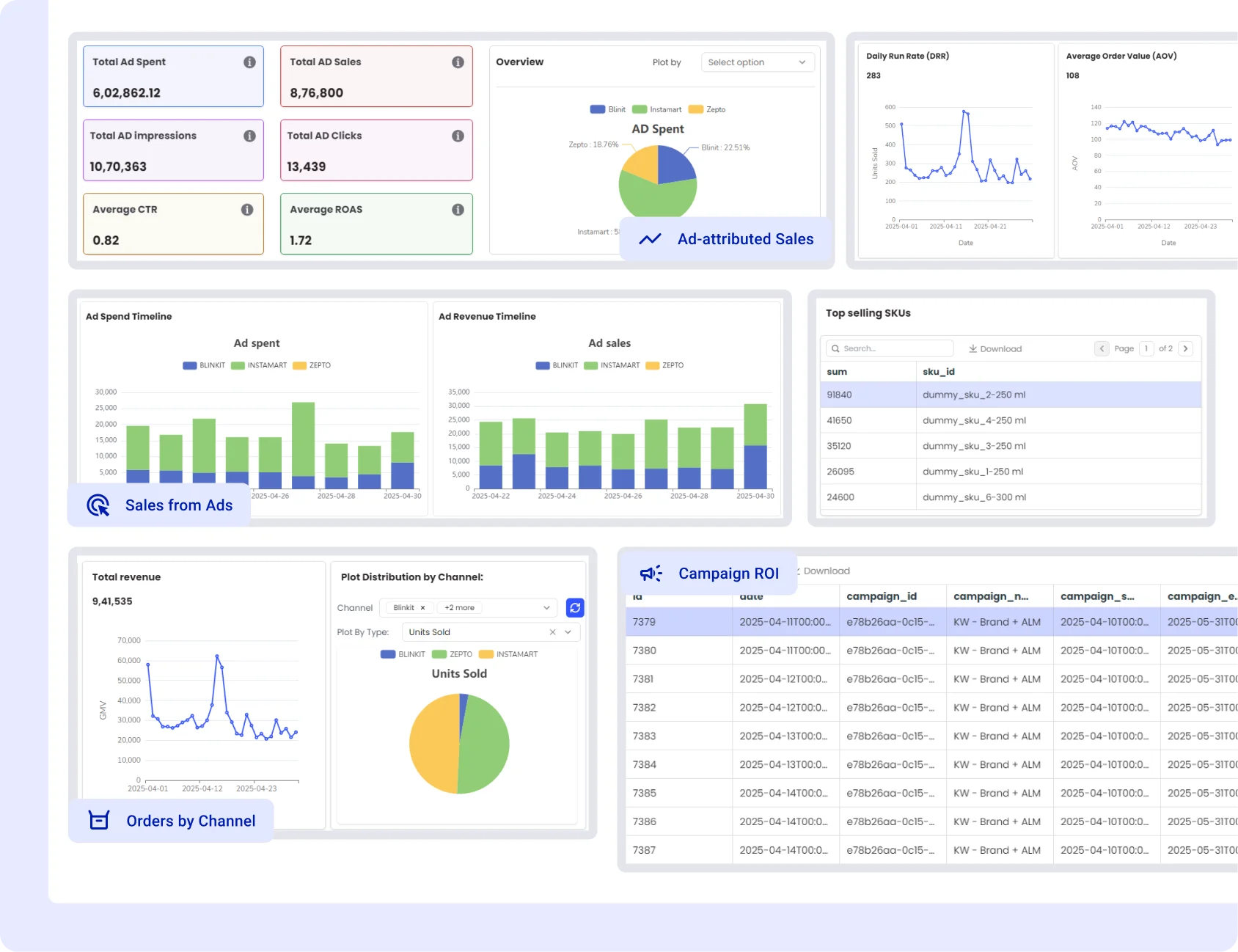Toggle BLINKIT legend in Units Sold pie
The width and height of the screenshot is (1238, 952).
[403, 654]
